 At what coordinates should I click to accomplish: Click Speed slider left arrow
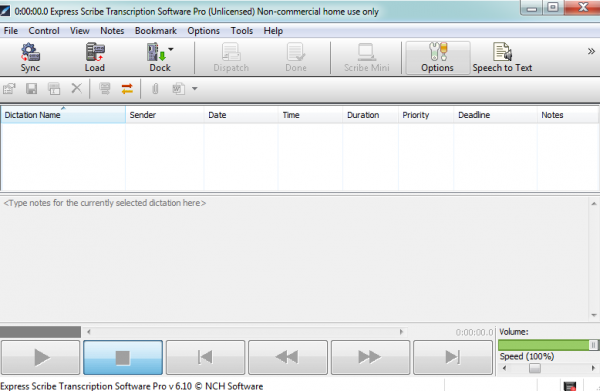[504, 368]
